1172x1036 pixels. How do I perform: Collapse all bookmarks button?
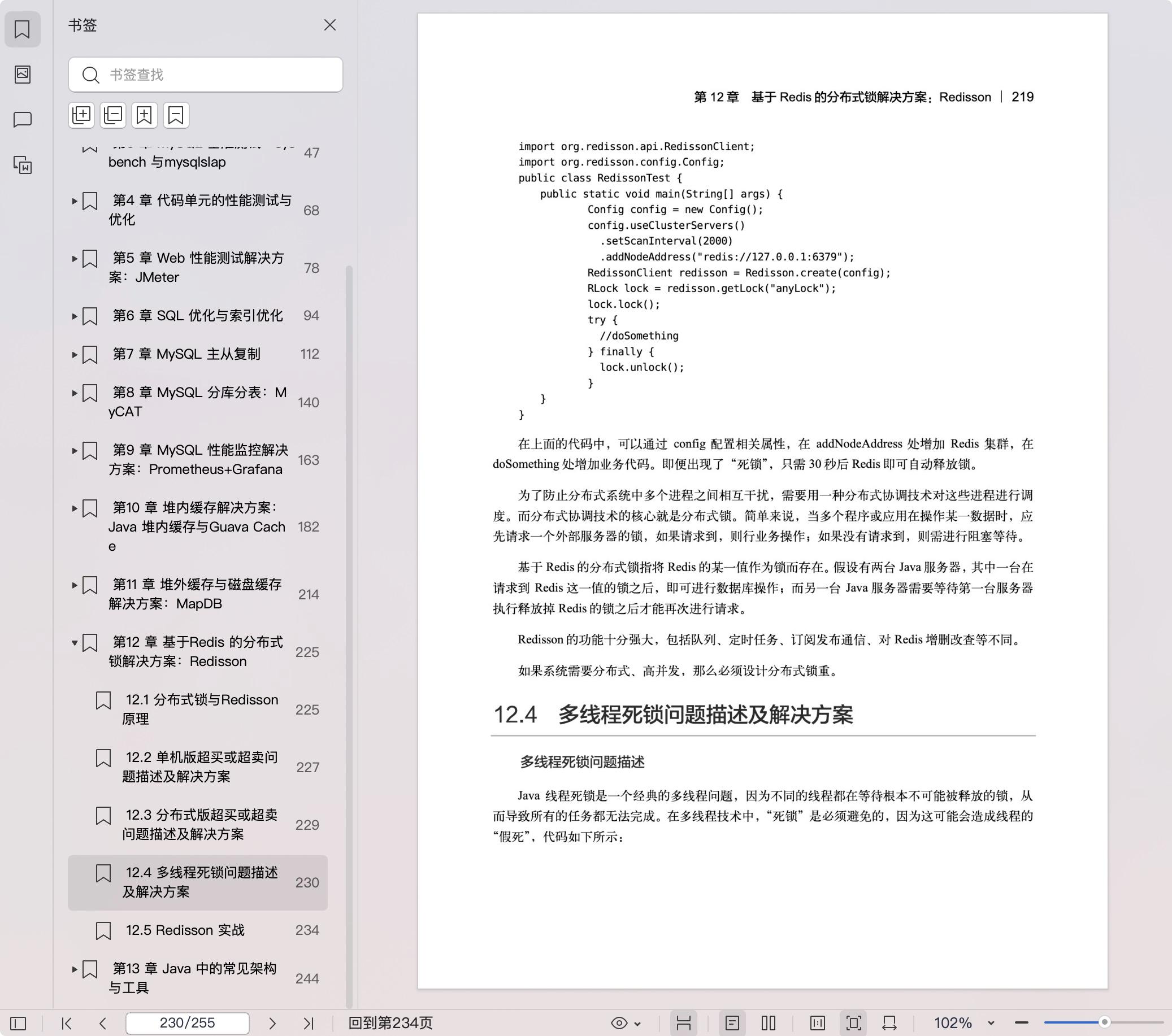click(x=113, y=115)
